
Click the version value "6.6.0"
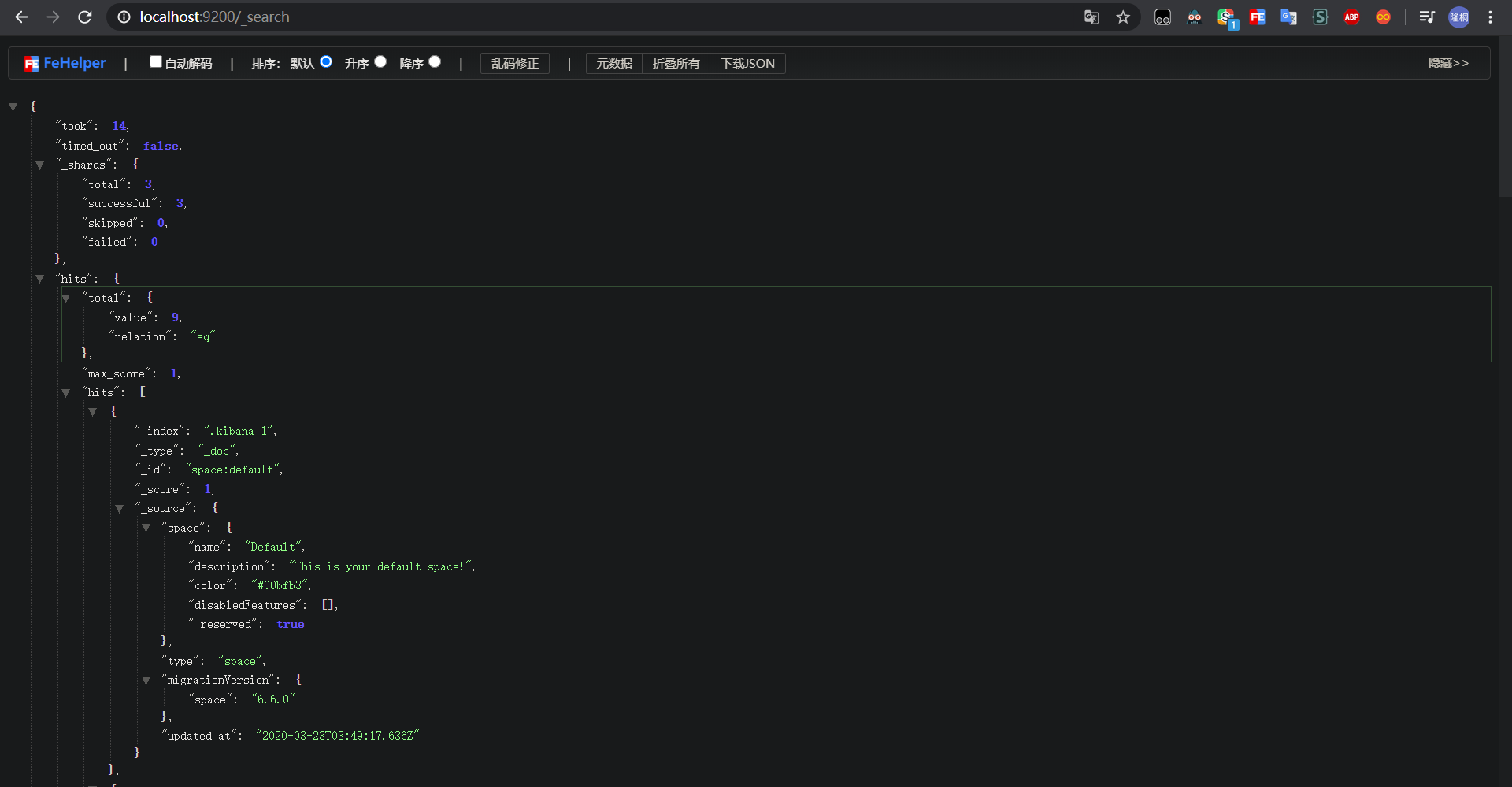[x=273, y=700]
